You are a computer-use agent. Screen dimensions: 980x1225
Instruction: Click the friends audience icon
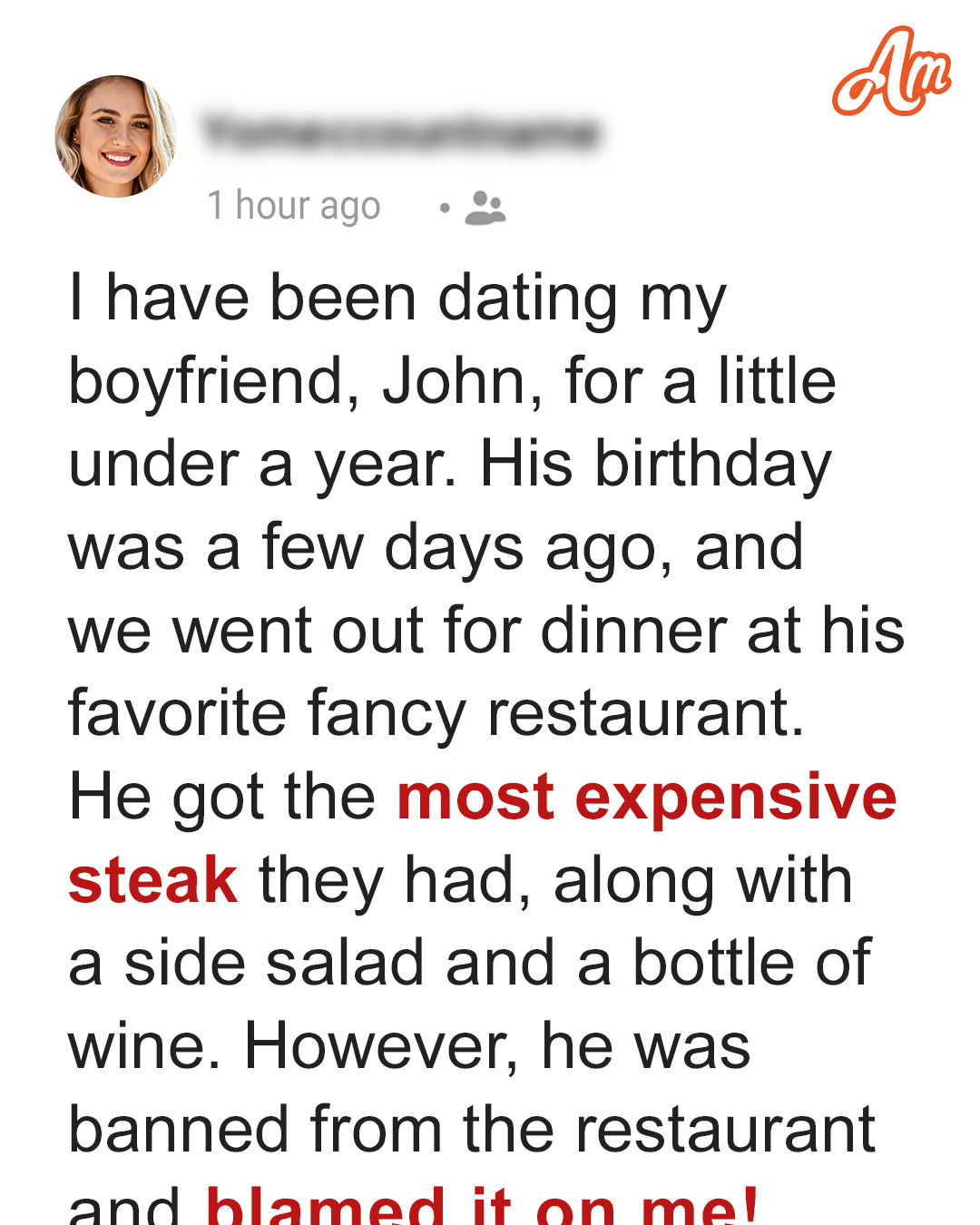[485, 208]
